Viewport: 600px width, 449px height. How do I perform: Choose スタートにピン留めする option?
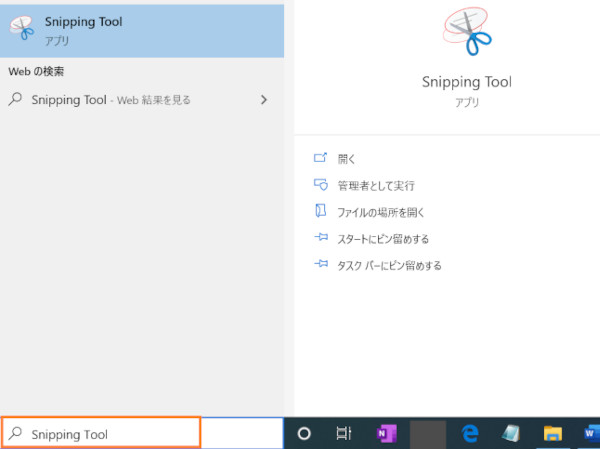click(x=383, y=239)
